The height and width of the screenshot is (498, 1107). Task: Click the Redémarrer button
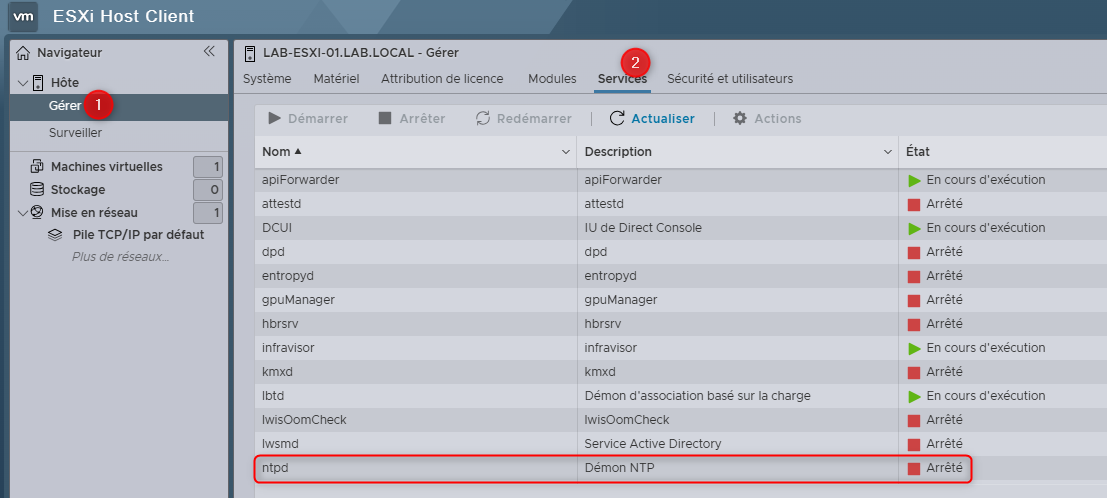pyautogui.click(x=523, y=118)
